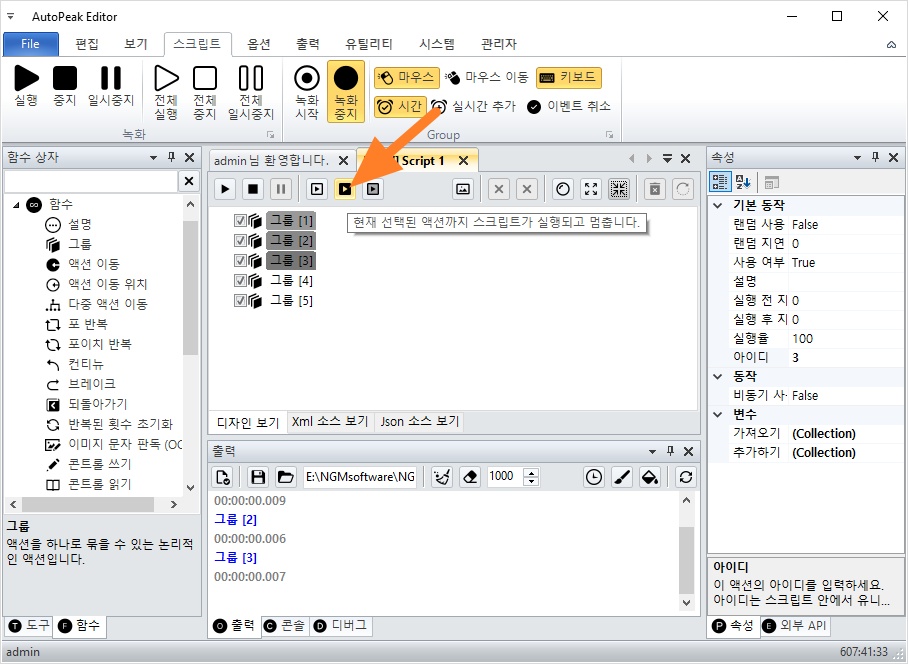
Task: Switch to the 콘솔 bottom tab
Action: pyautogui.click(x=284, y=626)
